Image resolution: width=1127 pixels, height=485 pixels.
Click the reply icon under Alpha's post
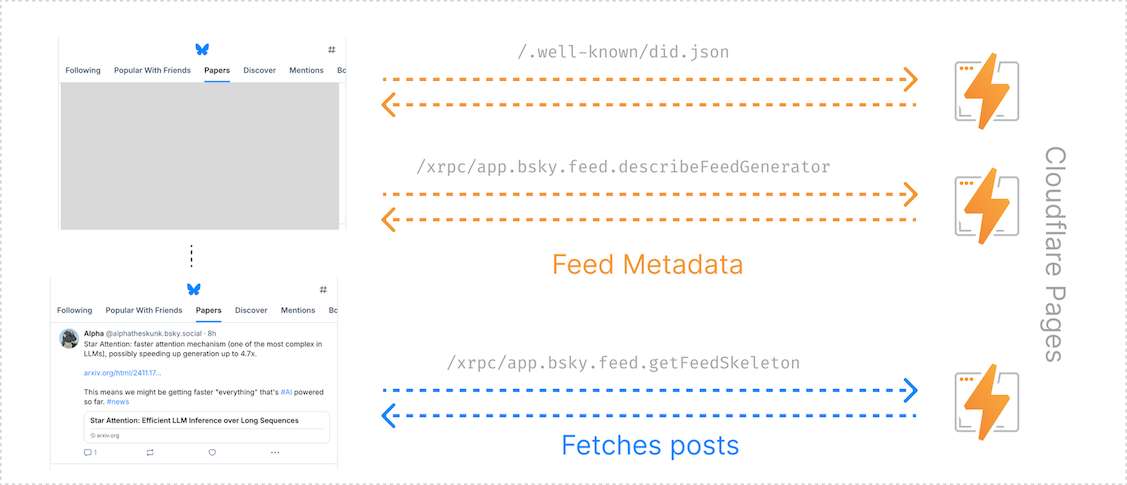89,453
